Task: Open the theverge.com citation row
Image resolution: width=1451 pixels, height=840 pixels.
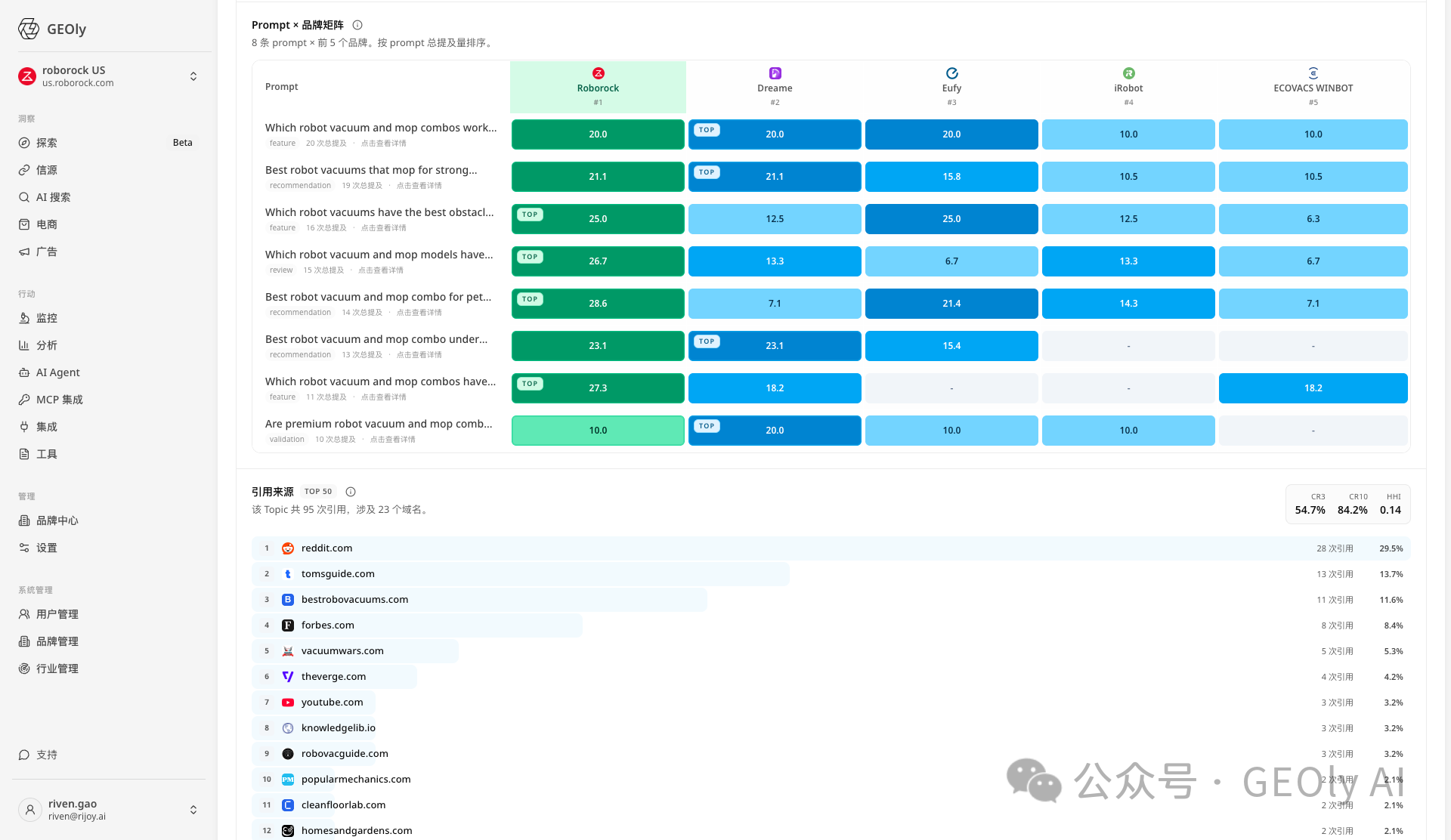Action: pos(831,677)
